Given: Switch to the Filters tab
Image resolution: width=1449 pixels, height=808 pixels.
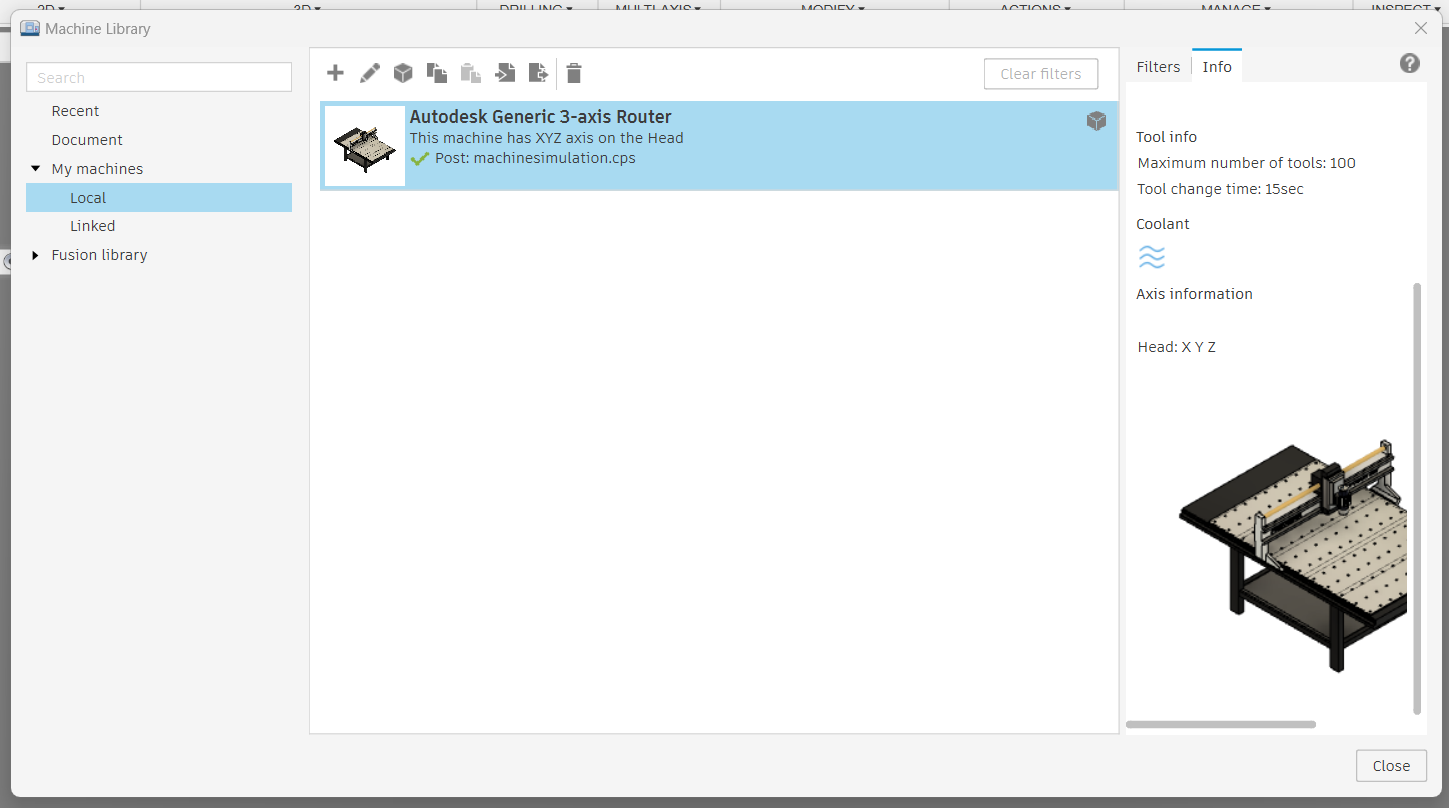Looking at the screenshot, I should pyautogui.click(x=1158, y=67).
